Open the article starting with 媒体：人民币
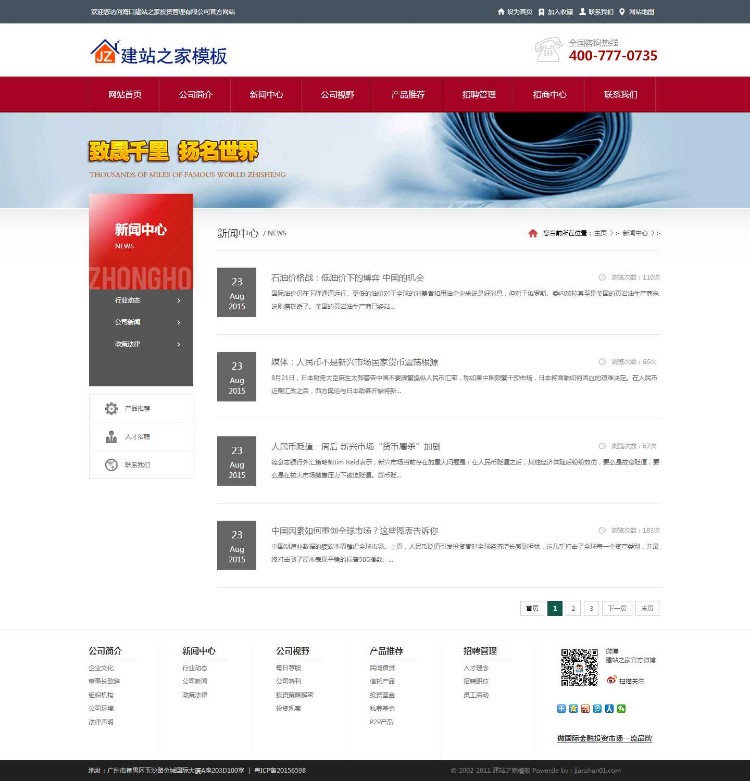This screenshot has height=781, width=750. 355,362
